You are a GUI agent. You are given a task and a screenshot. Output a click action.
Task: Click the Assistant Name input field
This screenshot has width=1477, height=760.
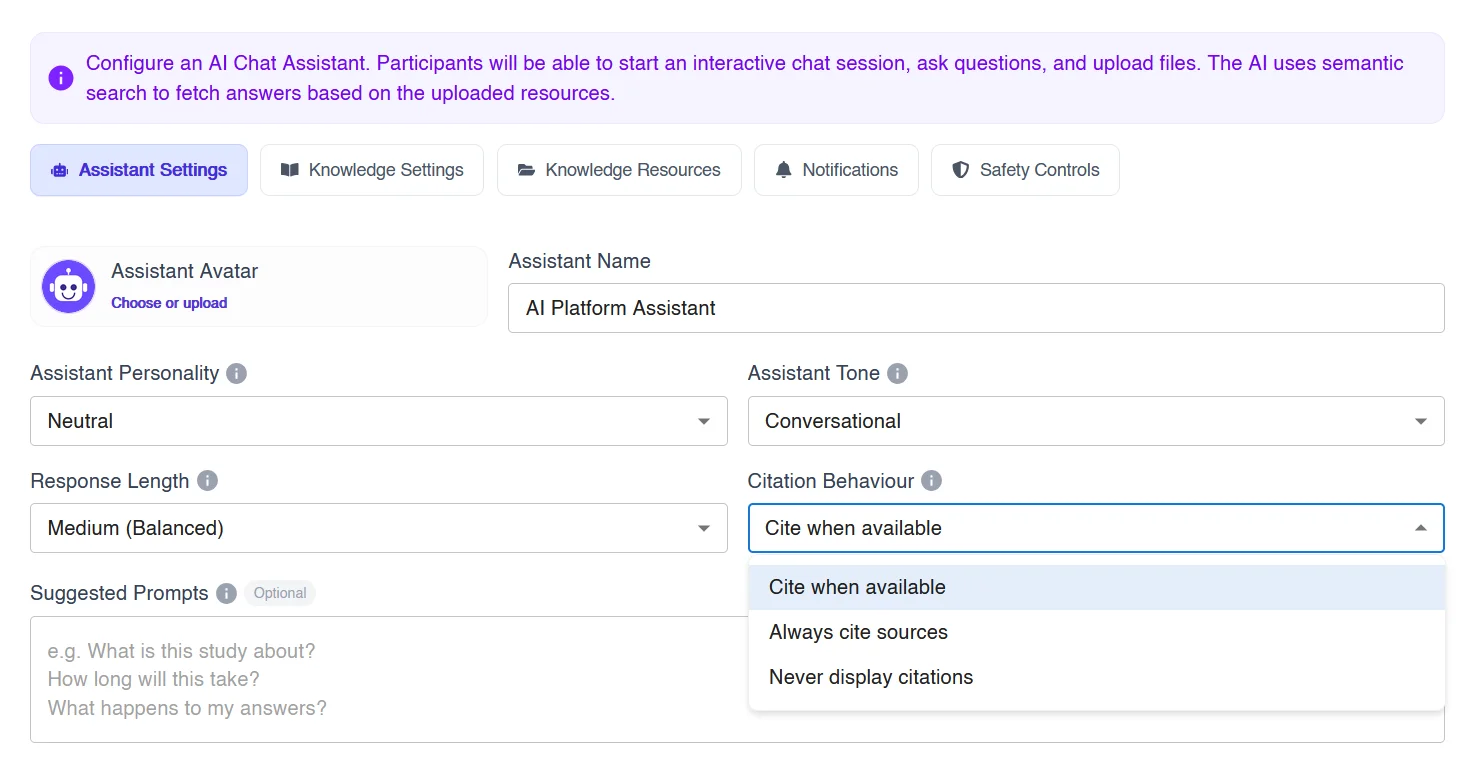(x=976, y=308)
